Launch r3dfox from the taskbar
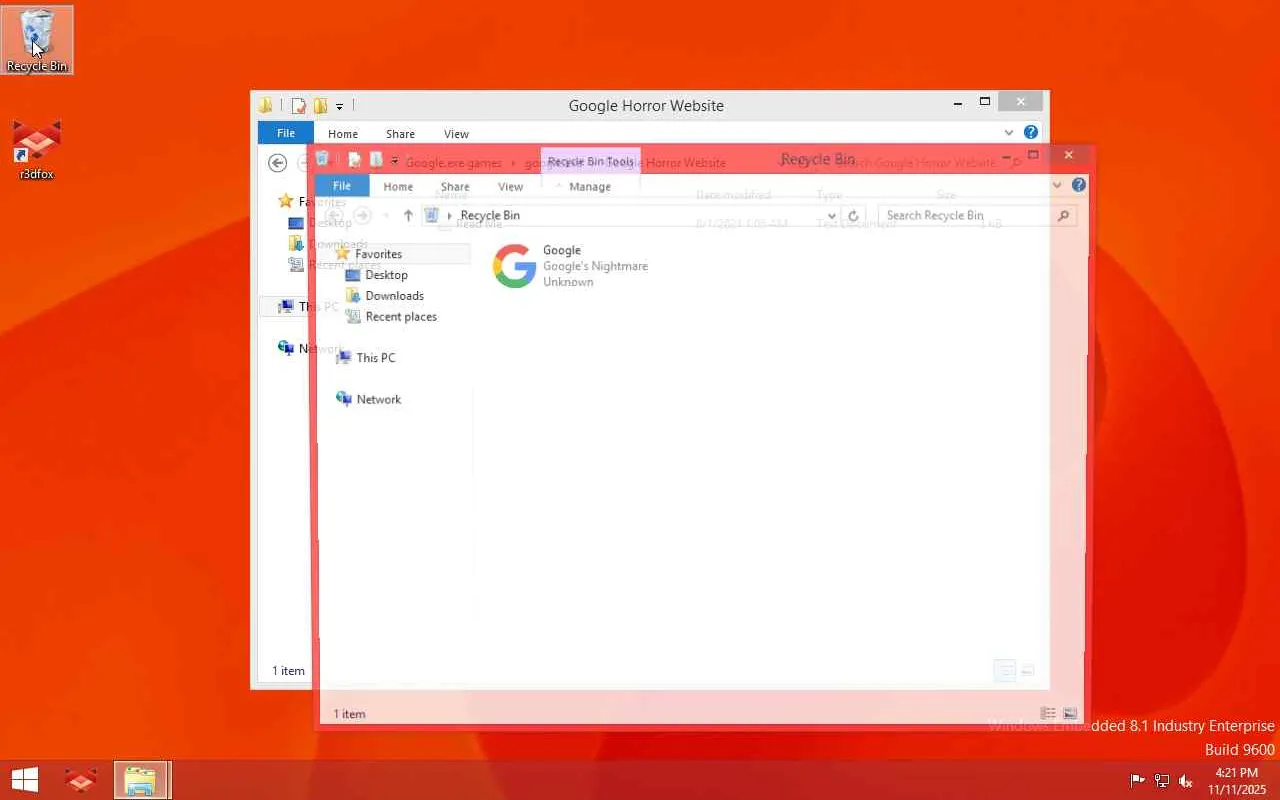The height and width of the screenshot is (800, 1280). coord(81,780)
